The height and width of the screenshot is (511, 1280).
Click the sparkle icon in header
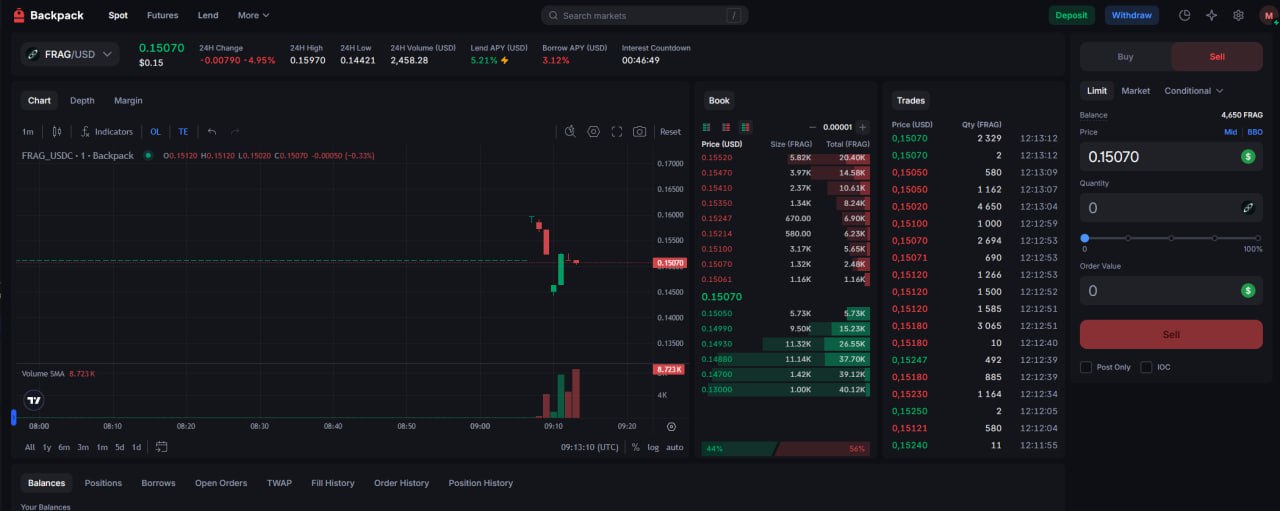click(x=1212, y=15)
